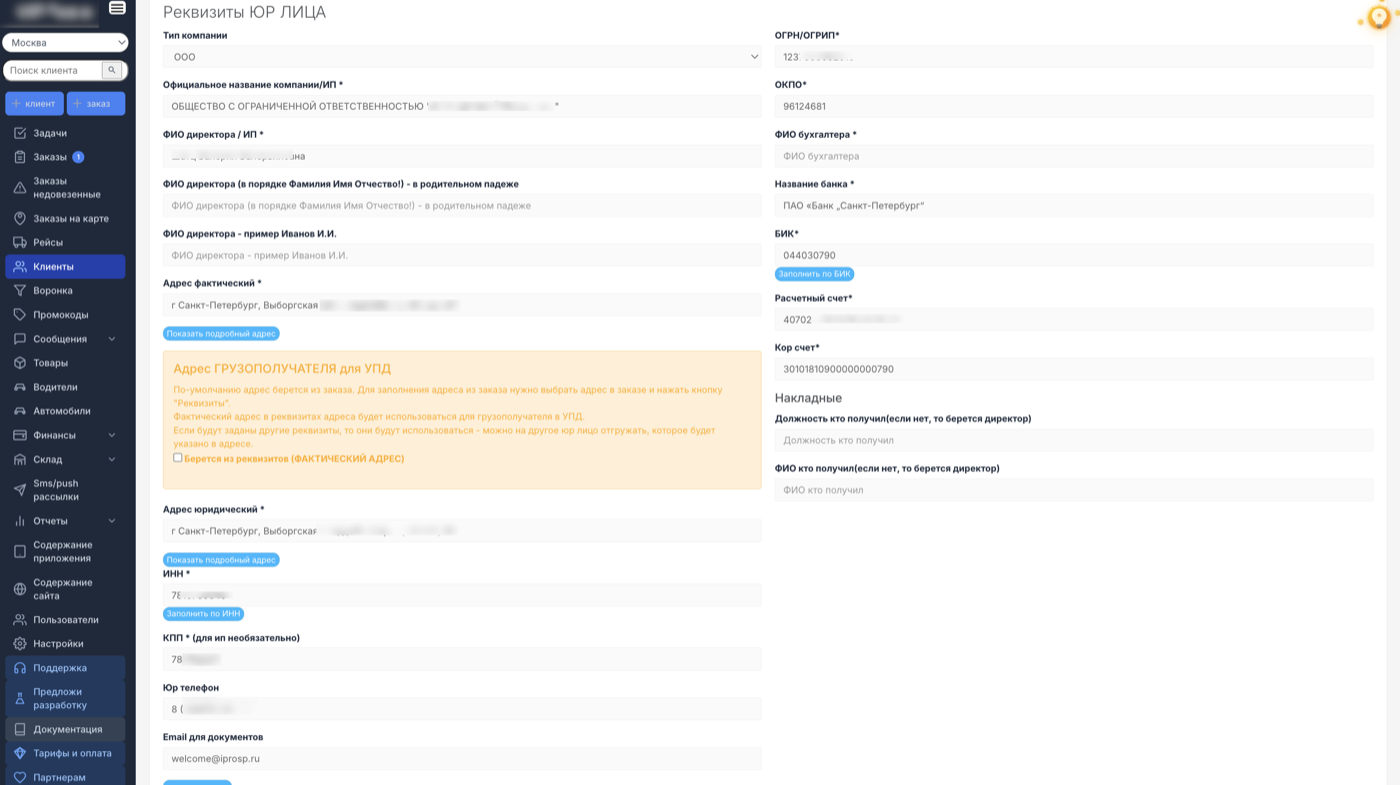Image resolution: width=1400 pixels, height=785 pixels.
Task: Click the Заказы на карте pin icon
Action: pyautogui.click(x=20, y=219)
